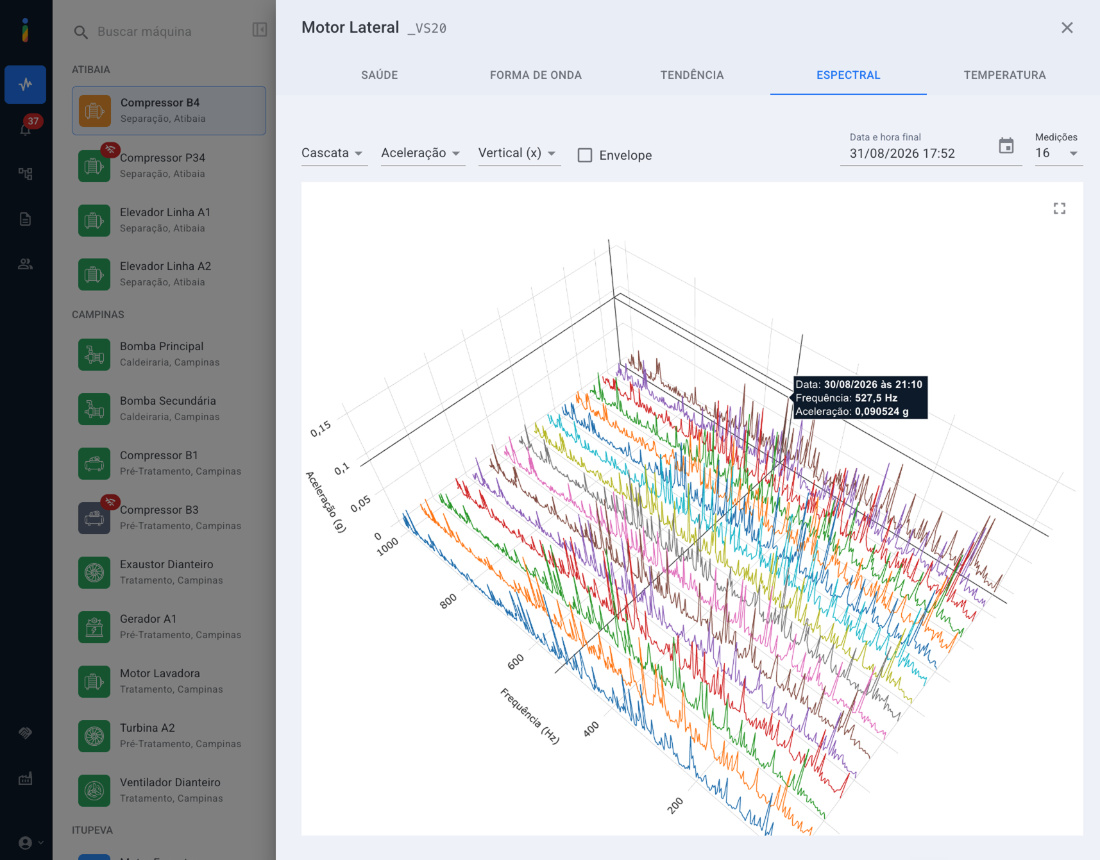Close the Motor Lateral panel

1067,27
